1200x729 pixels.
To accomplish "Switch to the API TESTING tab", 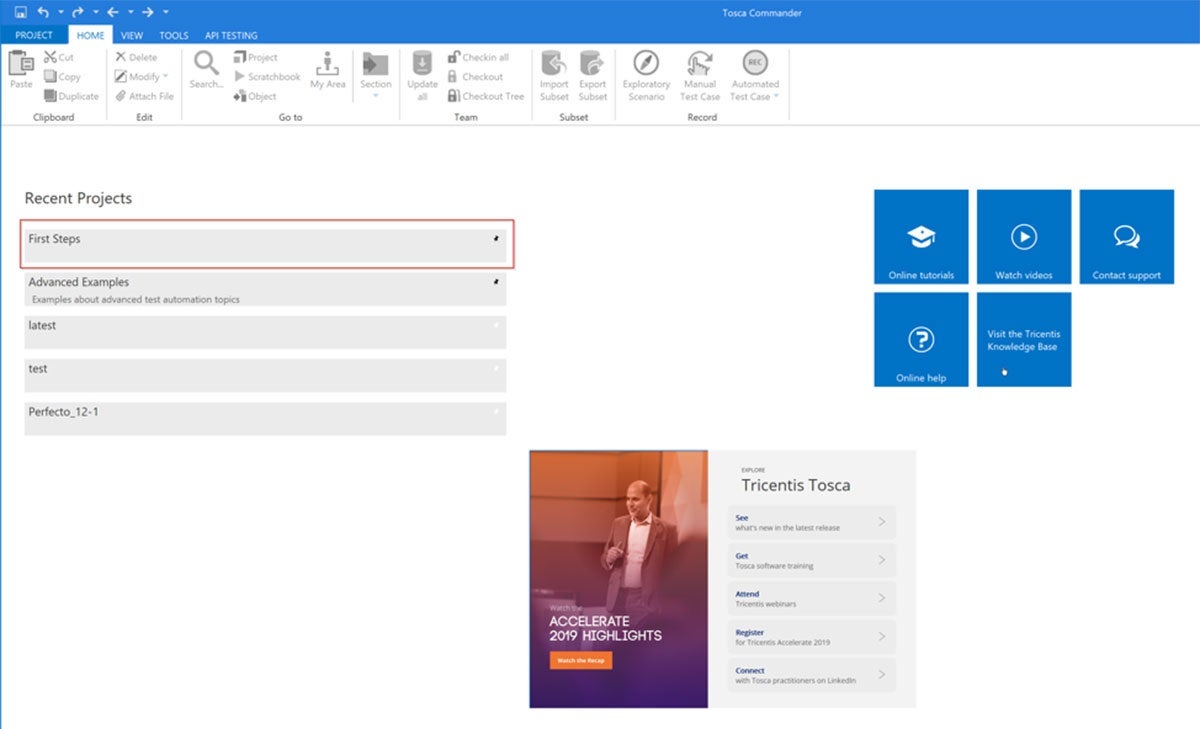I will (x=231, y=35).
